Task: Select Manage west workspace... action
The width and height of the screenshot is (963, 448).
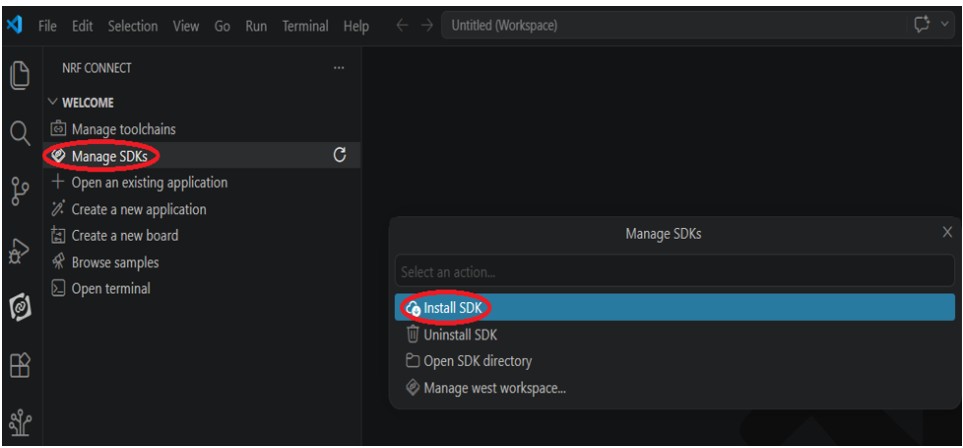Action: pyautogui.click(x=675, y=388)
